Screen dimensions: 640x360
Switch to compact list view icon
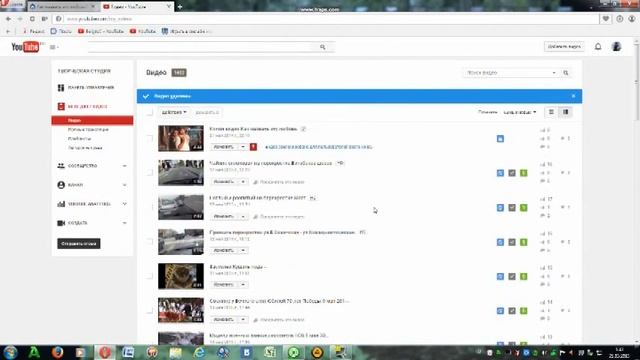pyautogui.click(x=551, y=112)
